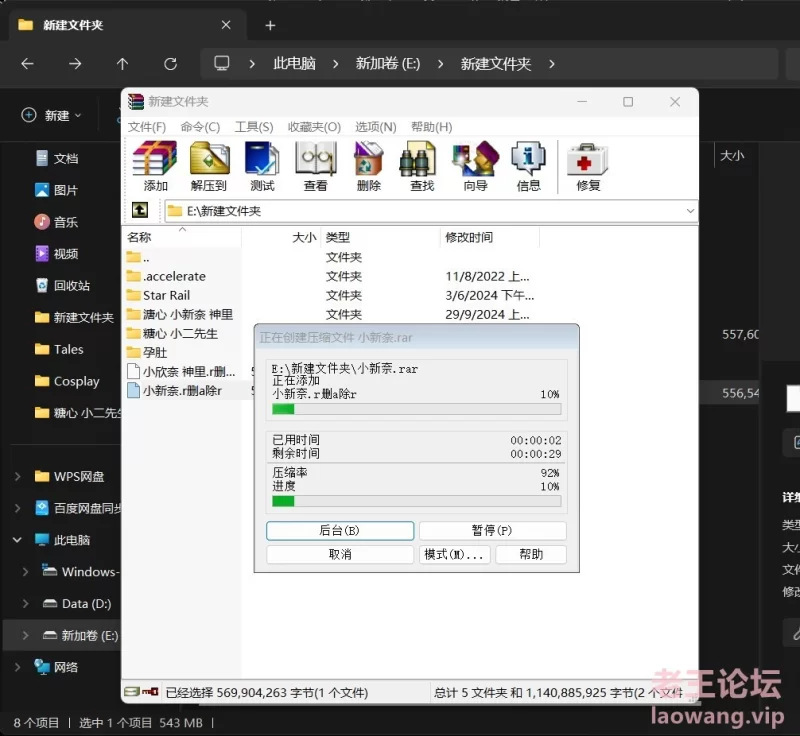
Task: Open Cosplay folder in Explorer sidebar
Action: pyautogui.click(x=67, y=381)
